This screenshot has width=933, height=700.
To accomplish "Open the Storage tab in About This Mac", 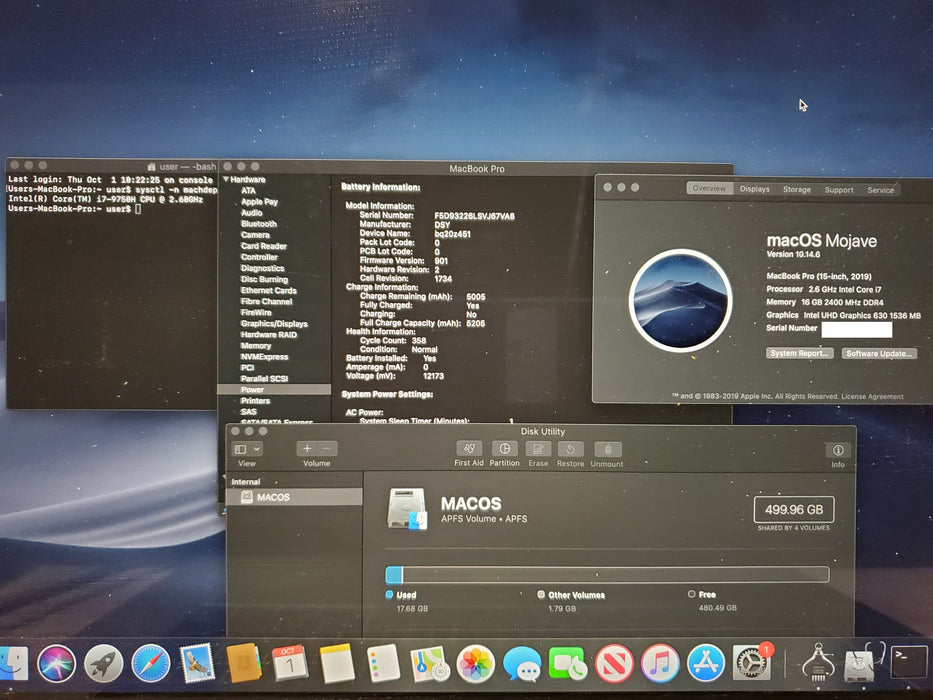I will click(x=797, y=189).
